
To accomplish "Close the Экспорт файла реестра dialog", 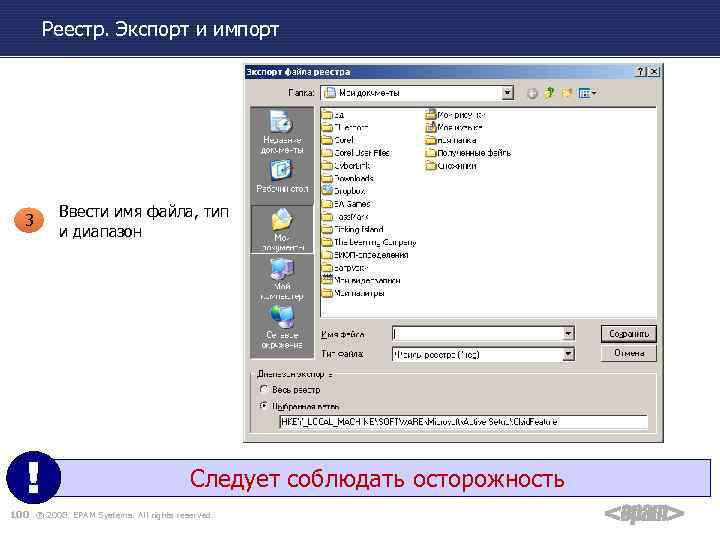I will coord(654,72).
